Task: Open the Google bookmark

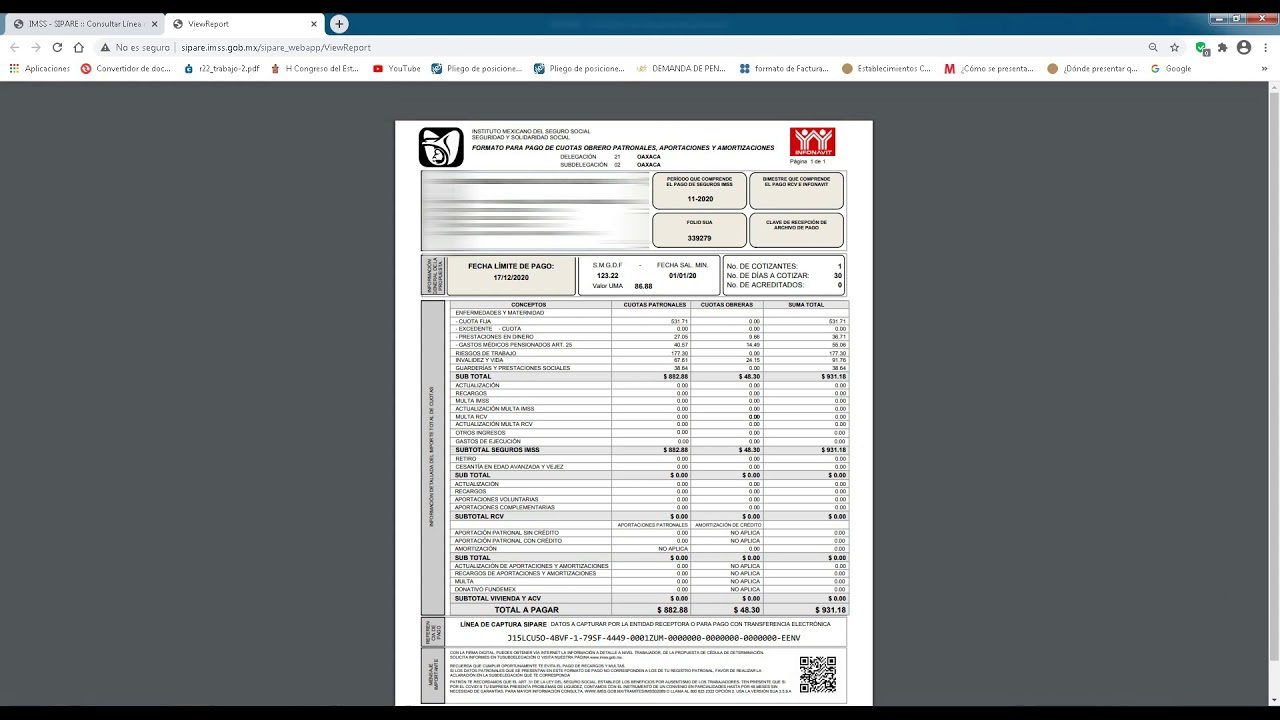Action: tap(1171, 69)
